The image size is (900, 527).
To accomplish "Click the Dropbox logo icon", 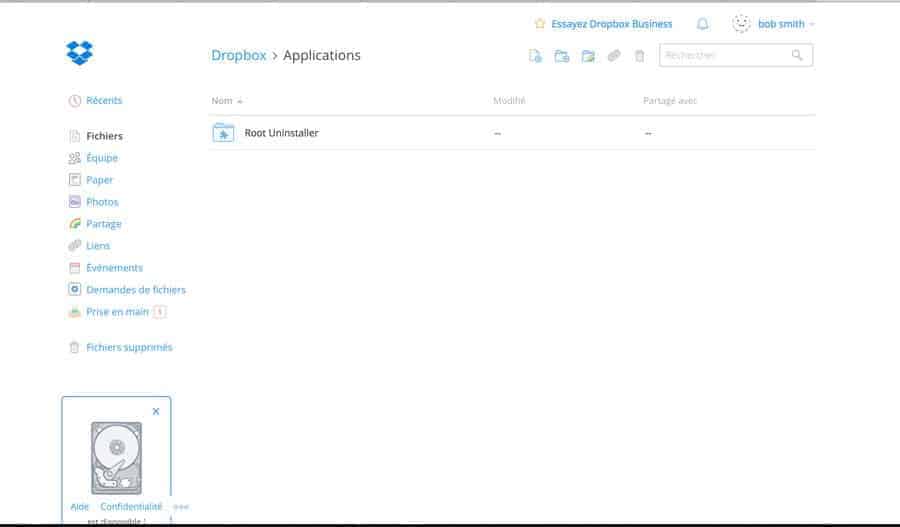I will click(x=79, y=54).
